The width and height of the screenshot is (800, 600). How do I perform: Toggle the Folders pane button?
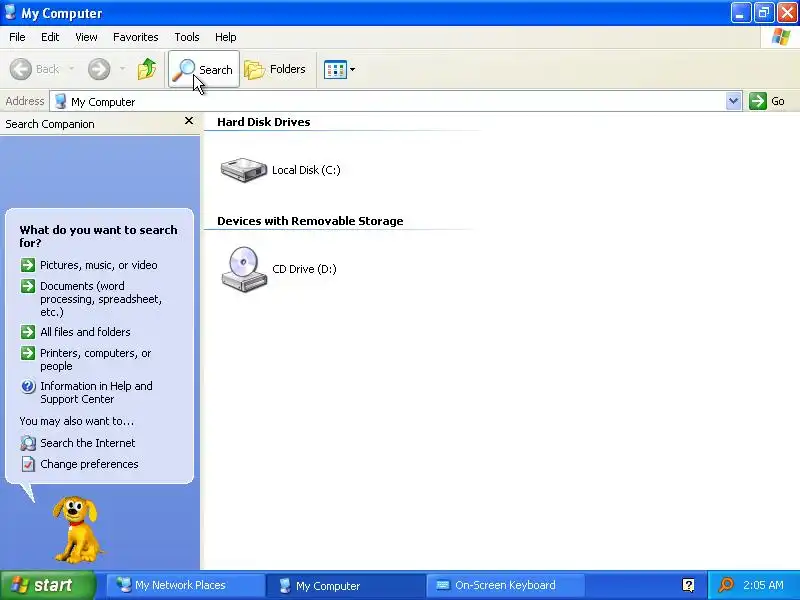(x=275, y=69)
